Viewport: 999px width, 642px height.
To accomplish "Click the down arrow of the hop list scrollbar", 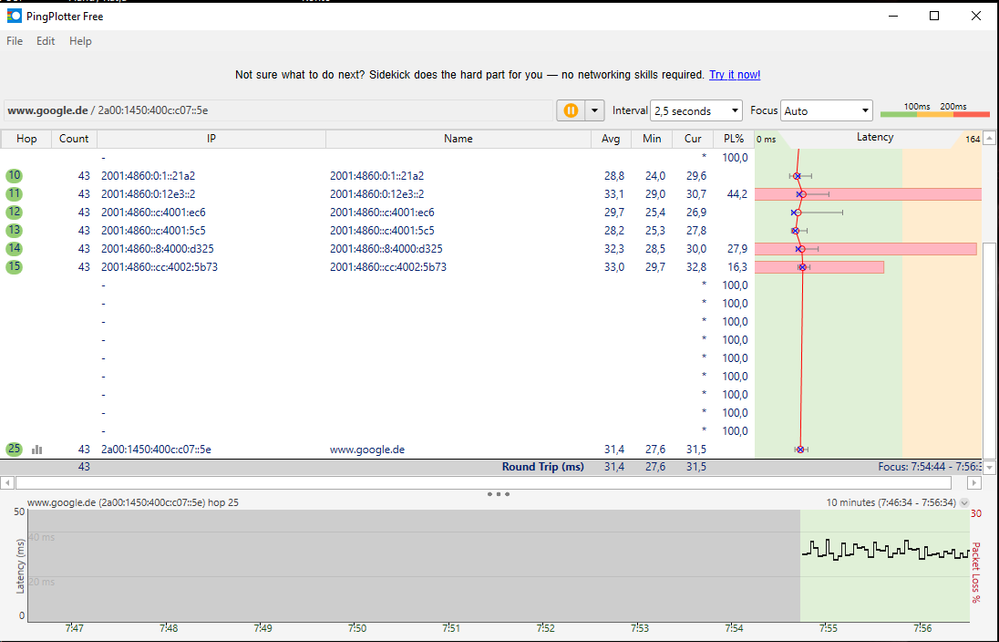I will point(989,467).
